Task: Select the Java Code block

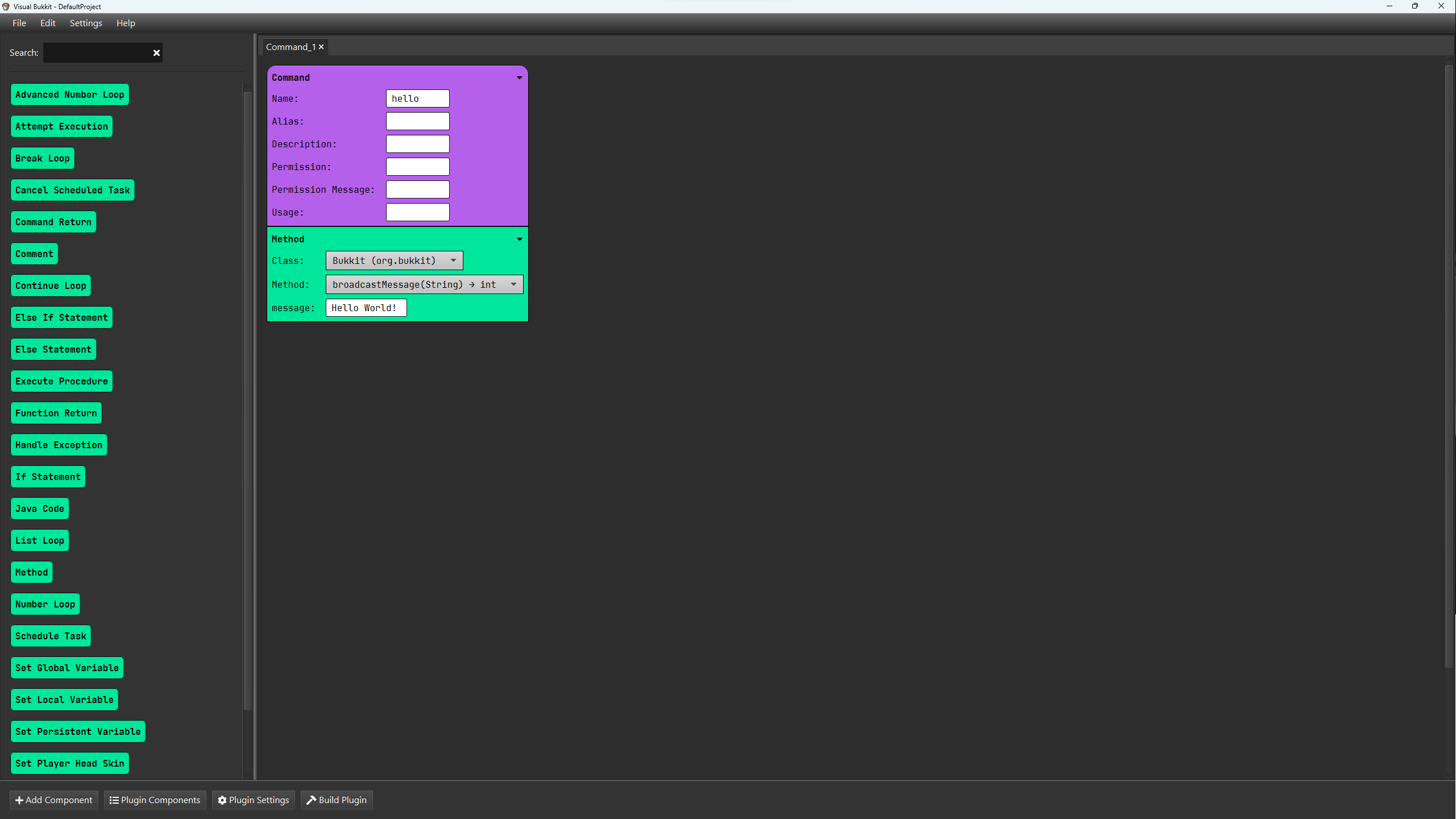Action: click(40, 508)
